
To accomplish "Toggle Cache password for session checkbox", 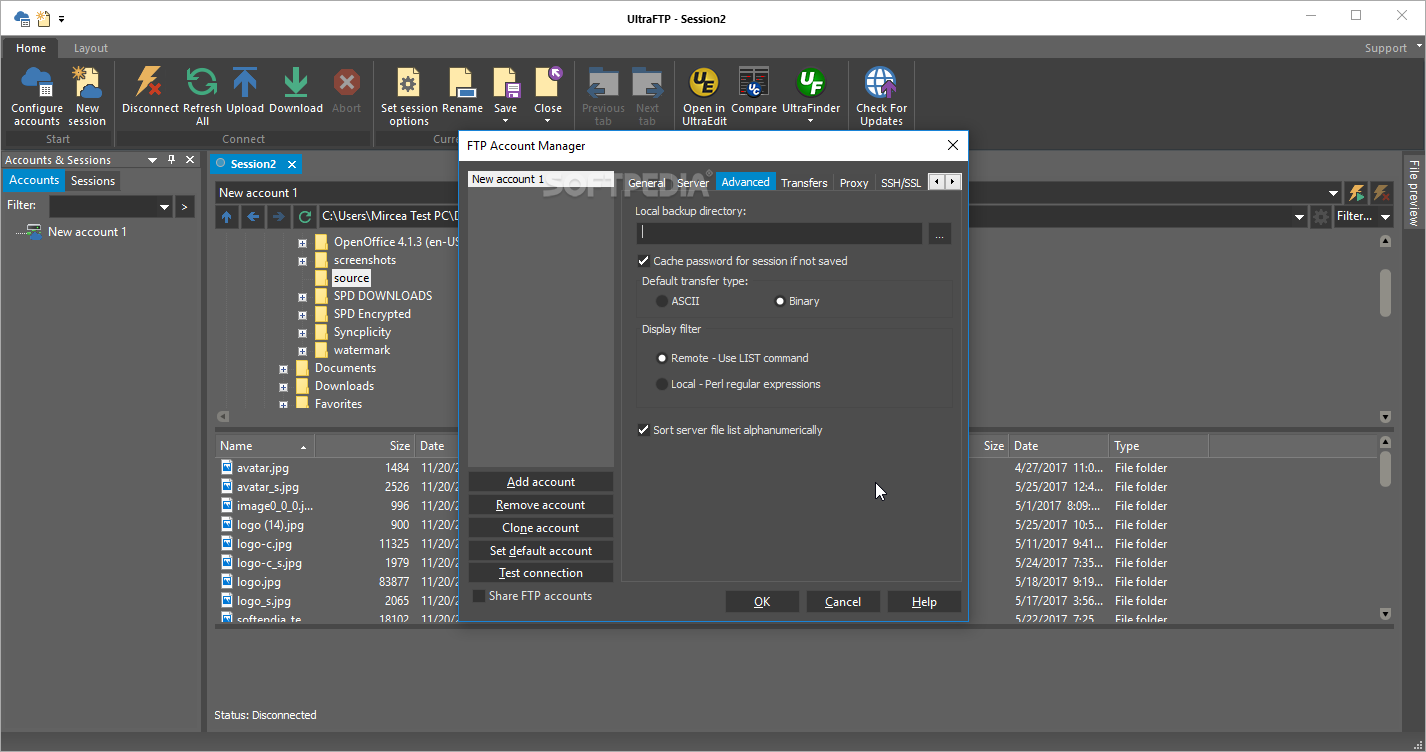I will [x=643, y=261].
